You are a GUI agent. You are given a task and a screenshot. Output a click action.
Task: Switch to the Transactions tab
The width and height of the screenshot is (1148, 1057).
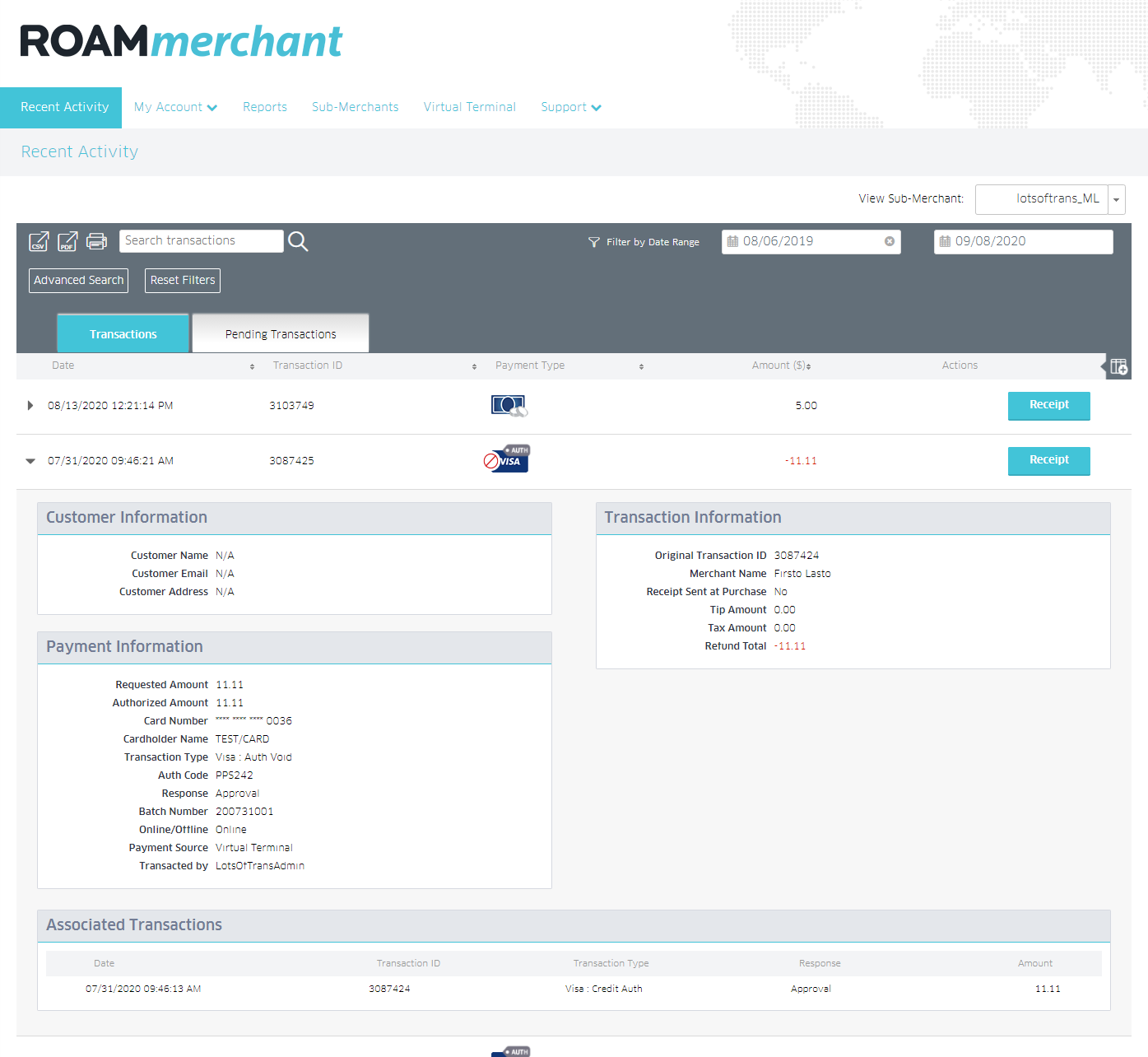click(x=123, y=333)
